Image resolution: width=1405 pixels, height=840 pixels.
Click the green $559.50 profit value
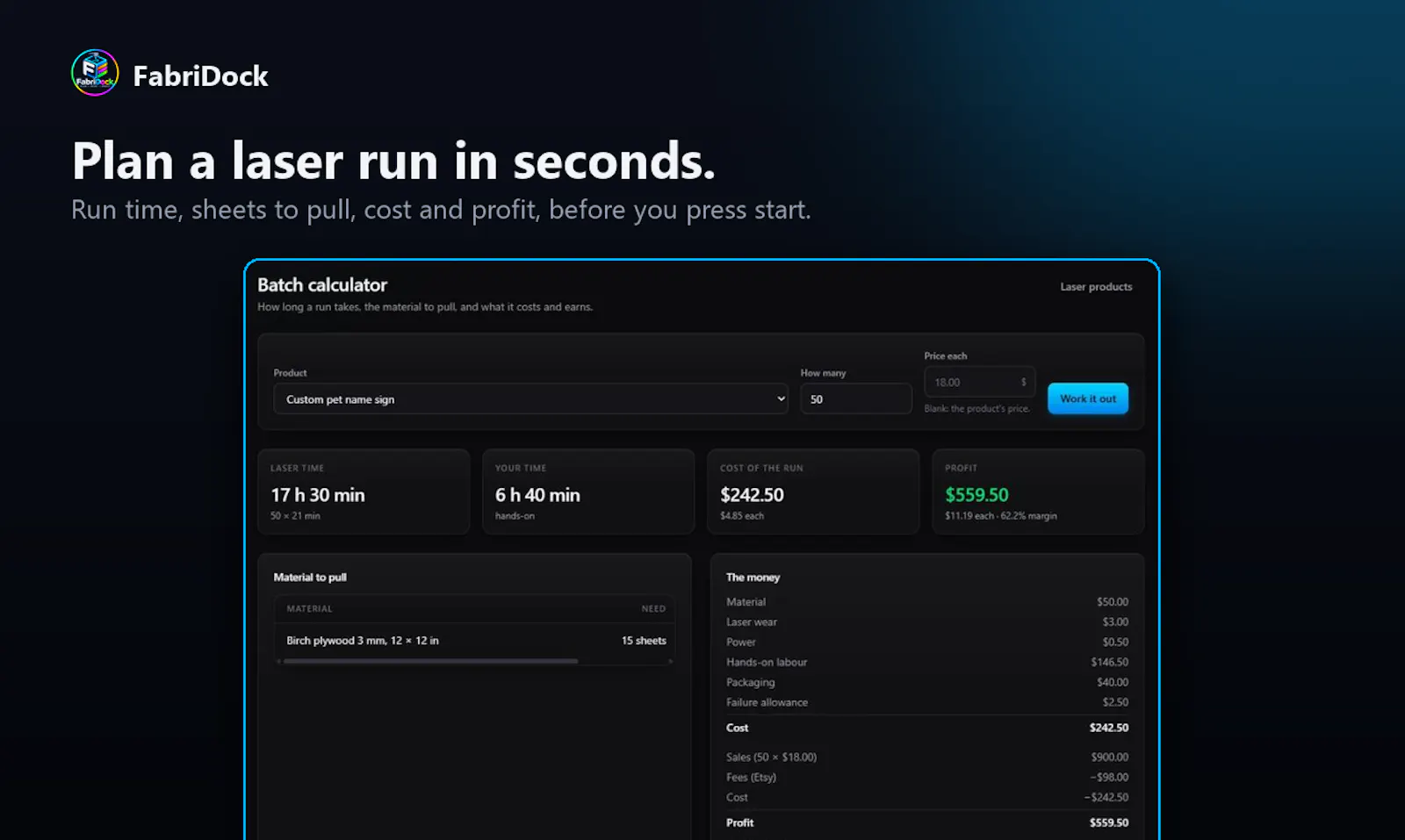pos(976,495)
